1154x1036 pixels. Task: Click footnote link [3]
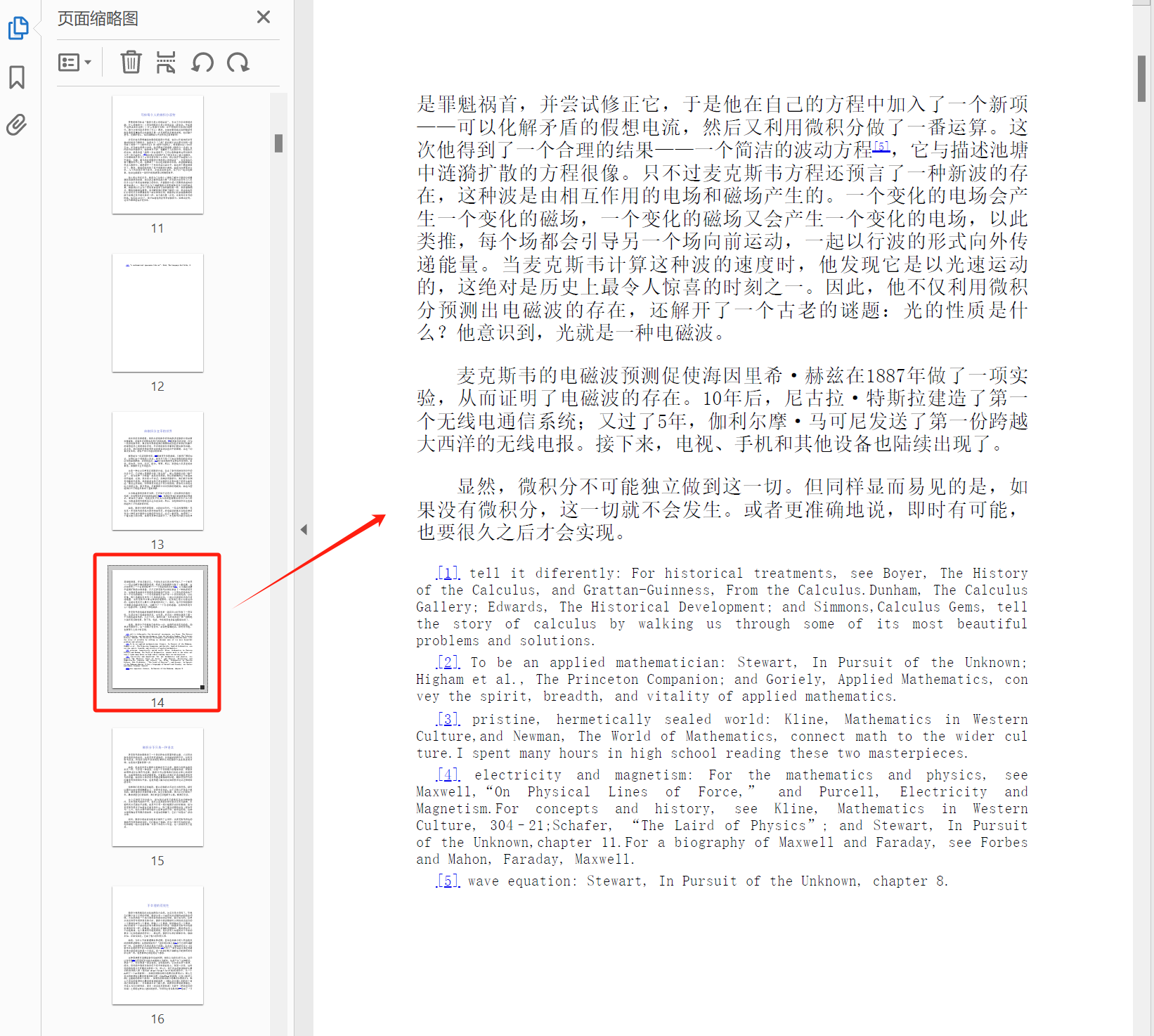click(447, 718)
